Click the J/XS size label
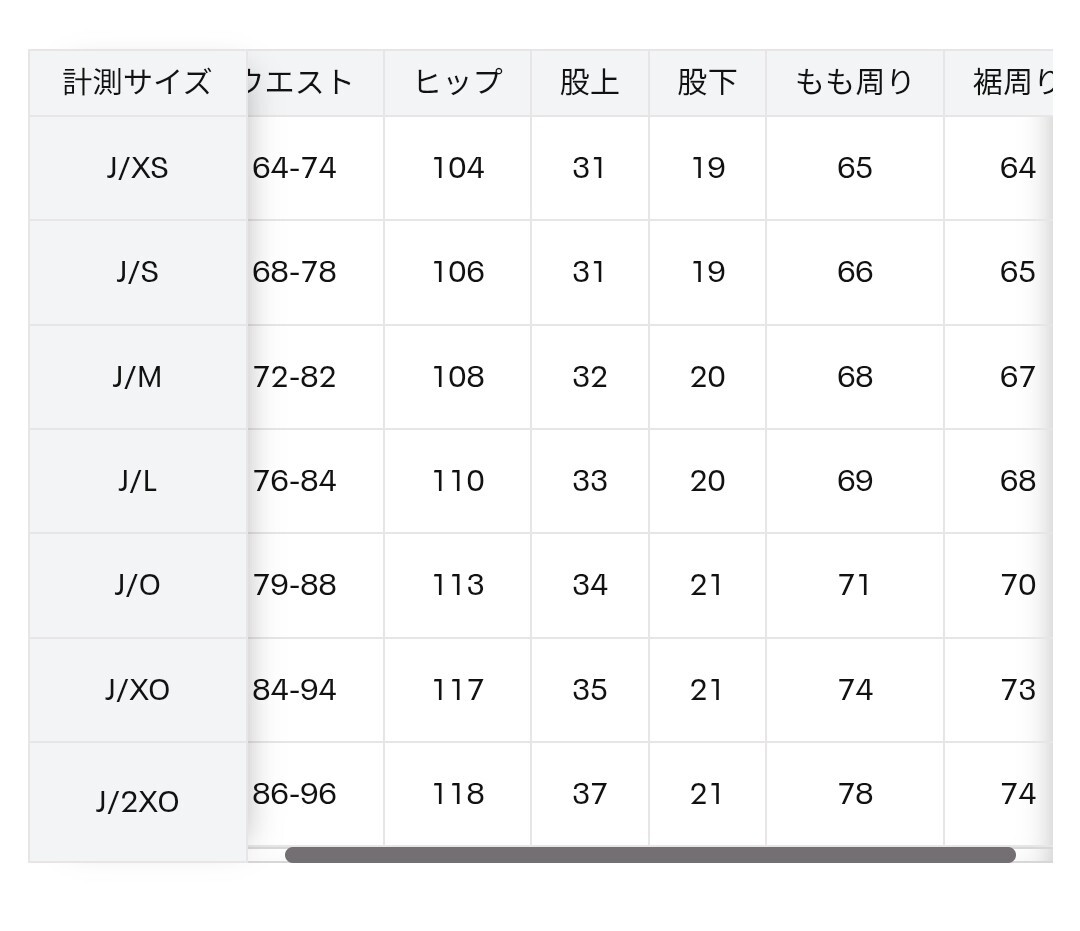Image resolution: width=1080 pixels, height=931 pixels. click(138, 168)
